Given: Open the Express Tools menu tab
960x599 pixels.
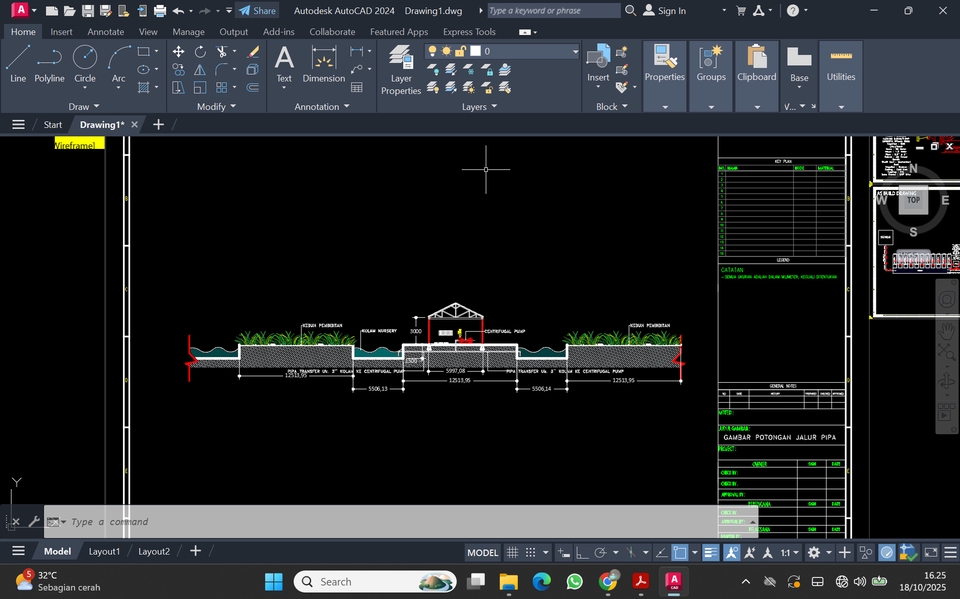Looking at the screenshot, I should point(469,31).
